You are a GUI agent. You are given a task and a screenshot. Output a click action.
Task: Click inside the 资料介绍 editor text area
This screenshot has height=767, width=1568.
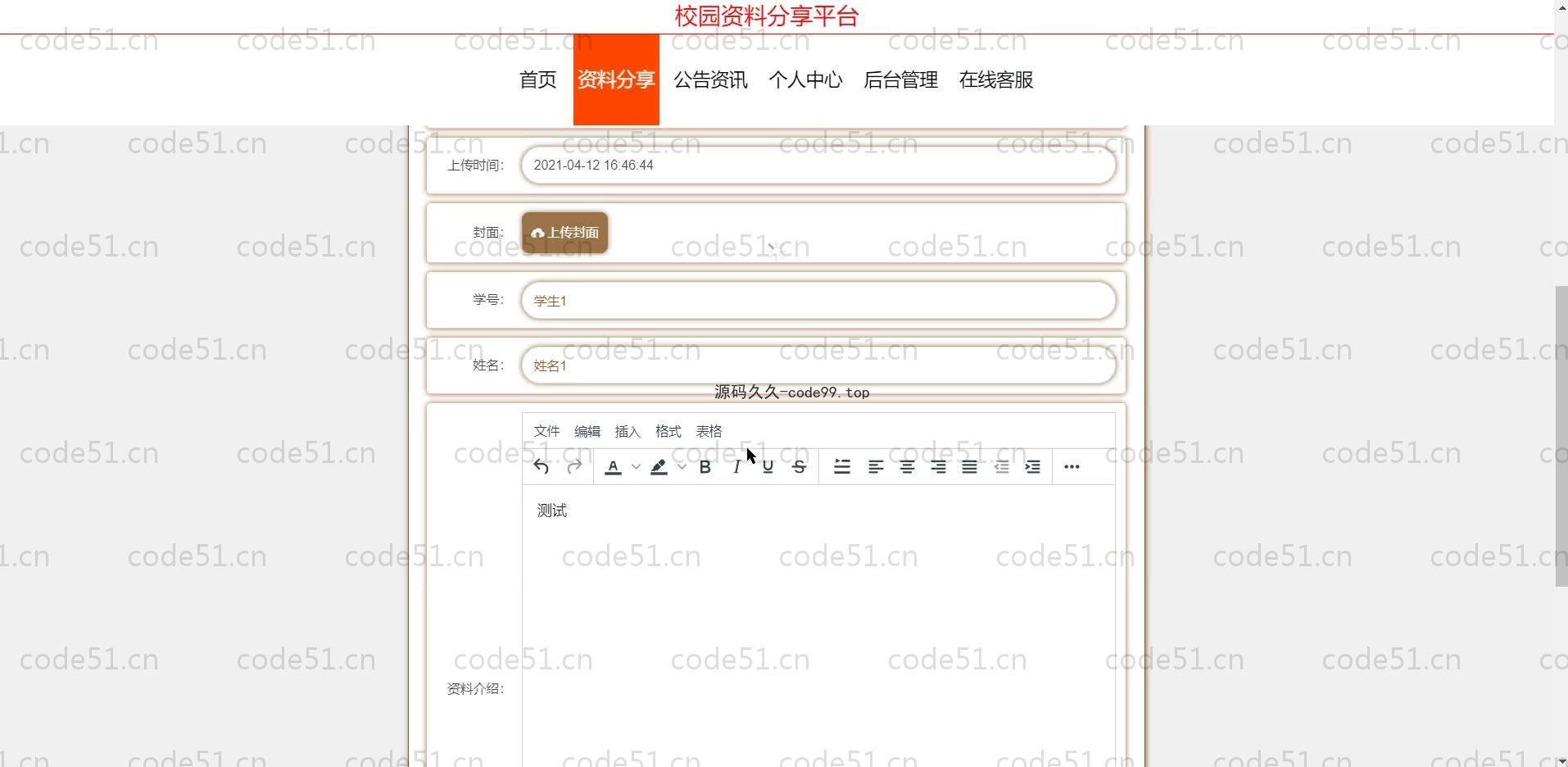pos(818,627)
